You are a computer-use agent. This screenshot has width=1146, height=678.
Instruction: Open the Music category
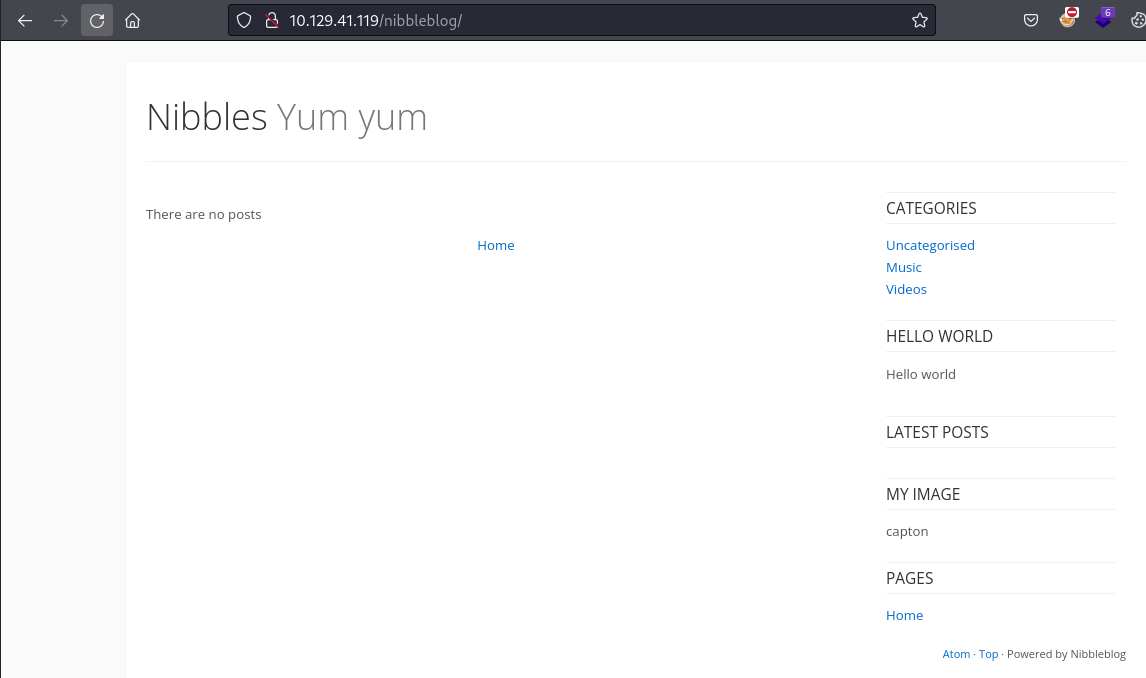[904, 267]
